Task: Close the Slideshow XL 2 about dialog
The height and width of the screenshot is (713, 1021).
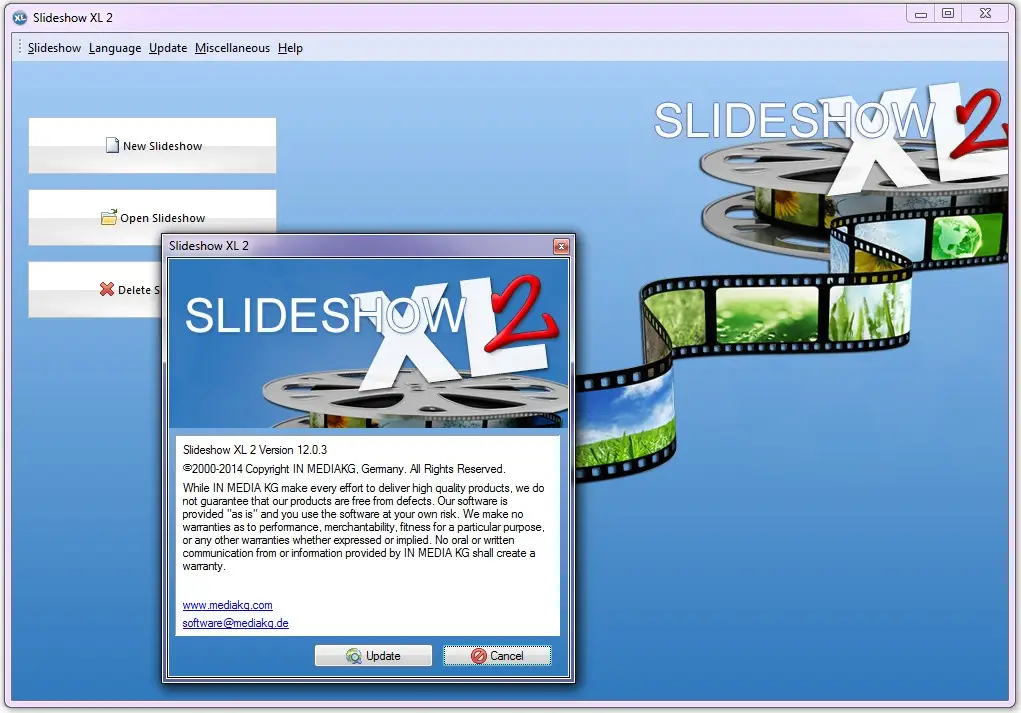Action: click(561, 246)
